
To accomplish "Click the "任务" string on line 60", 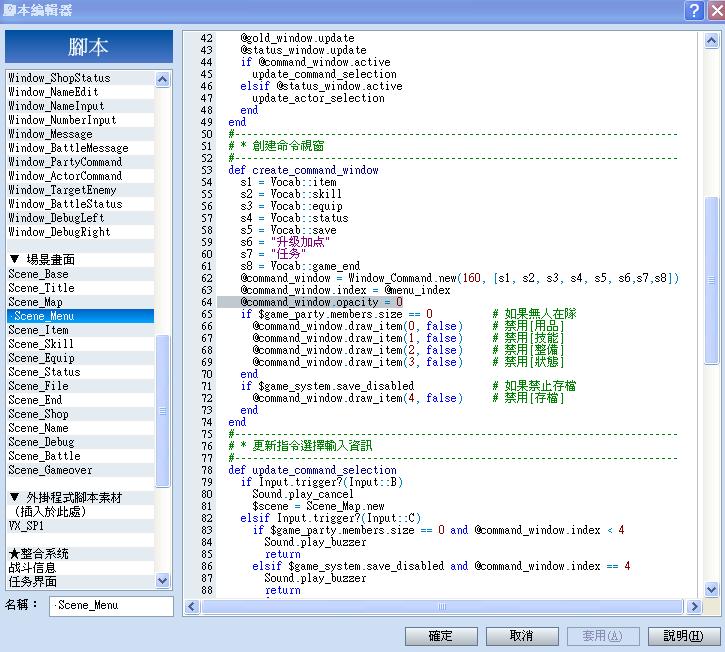I will click(x=288, y=254).
